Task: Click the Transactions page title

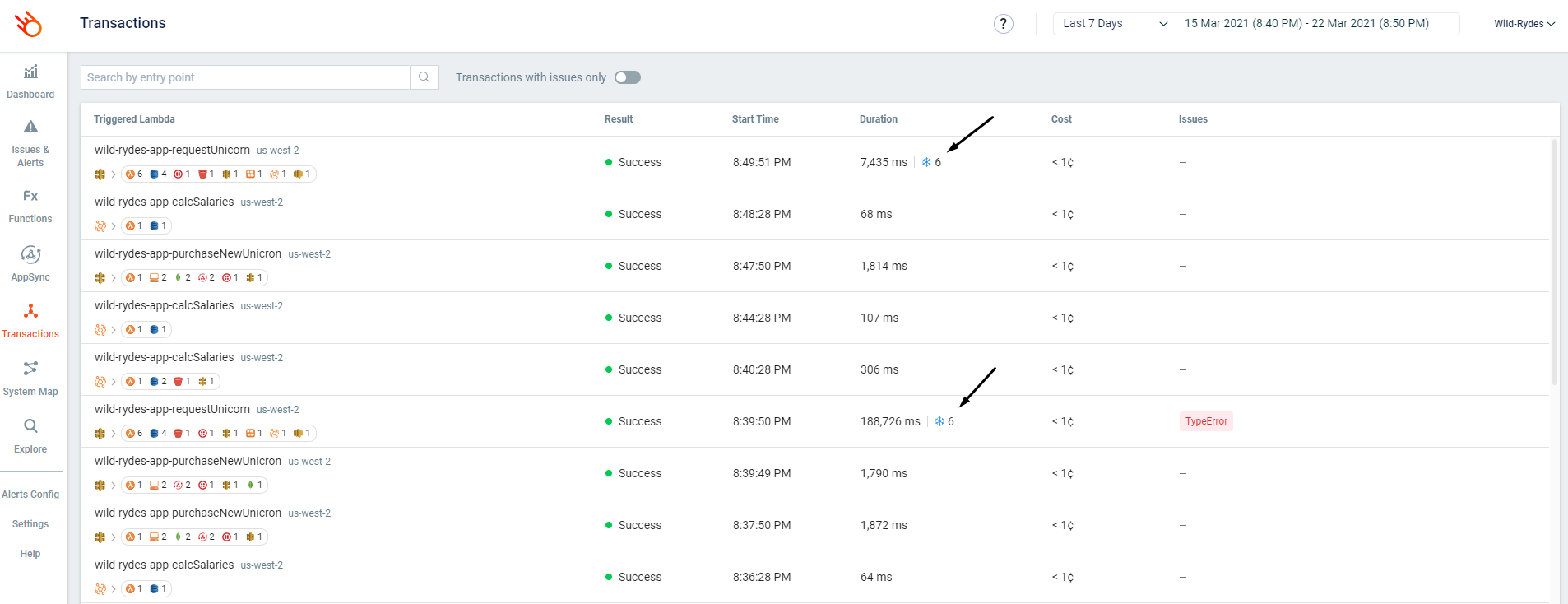Action: tap(123, 23)
